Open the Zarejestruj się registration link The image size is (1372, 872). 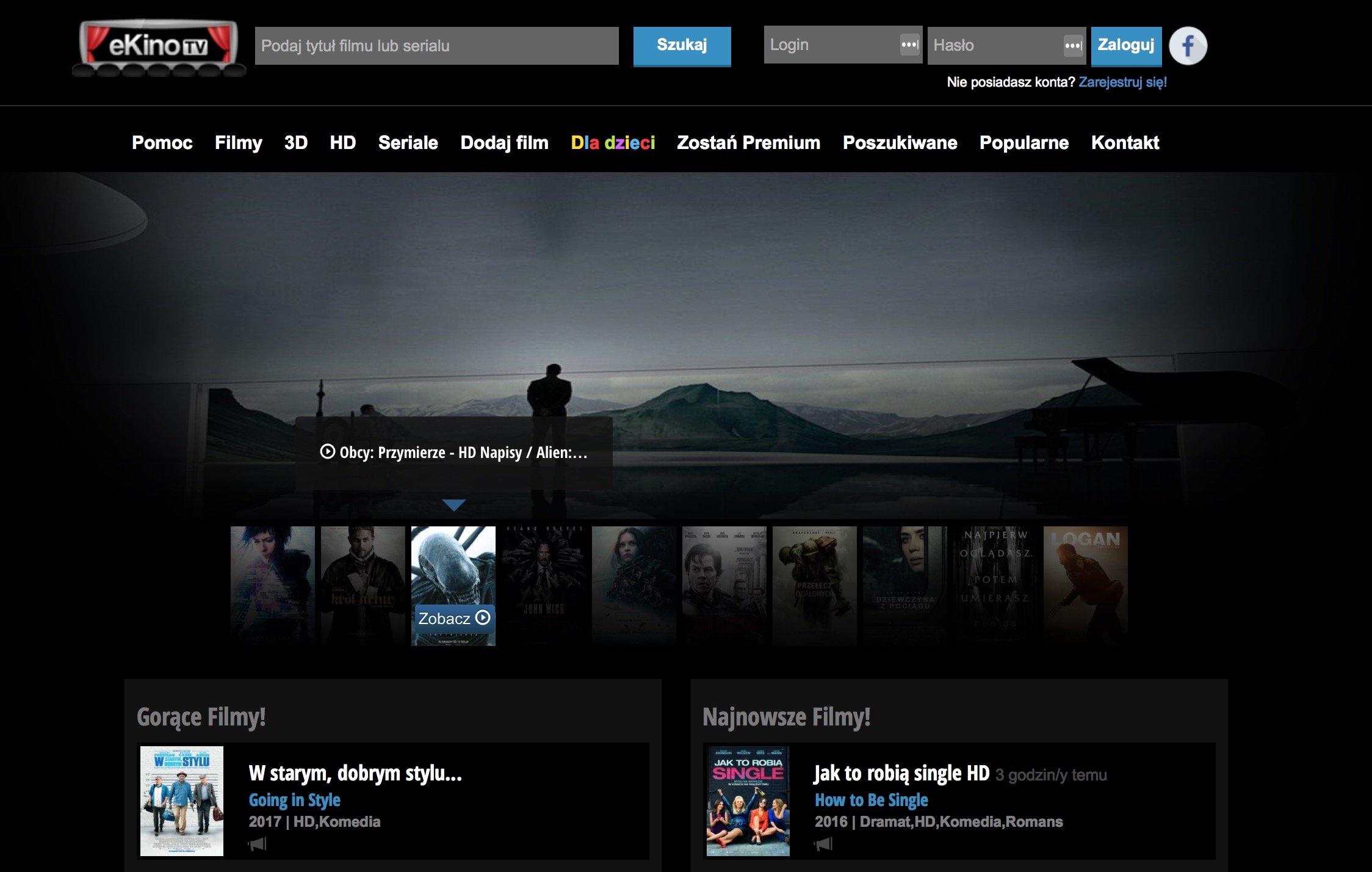[1122, 82]
